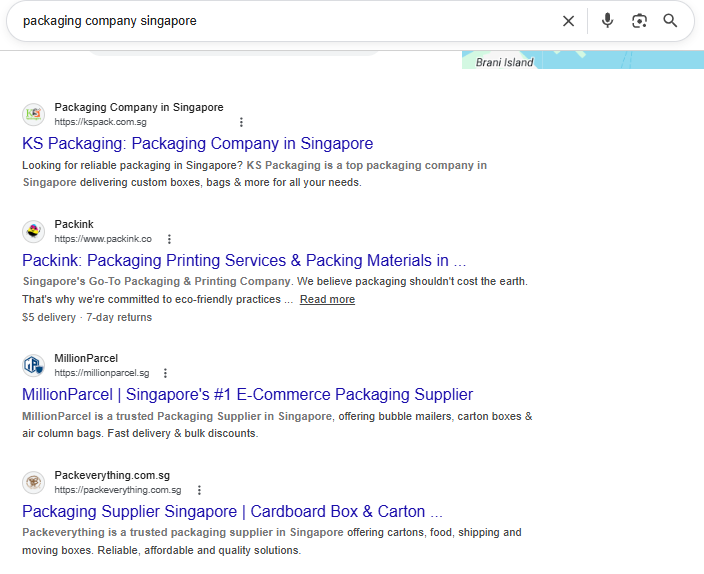Open MillionParcel E-Commerce Packaging Supplier link

tap(247, 394)
